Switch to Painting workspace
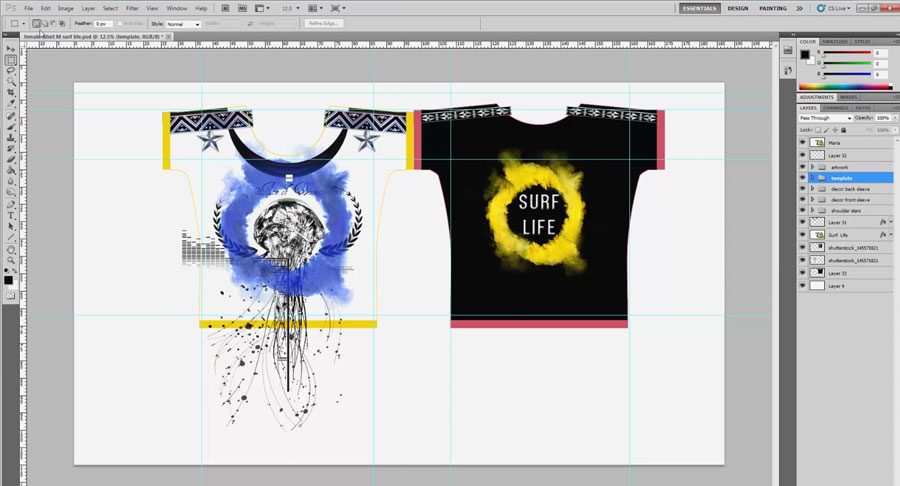Viewport: 900px width, 486px height. pos(773,9)
